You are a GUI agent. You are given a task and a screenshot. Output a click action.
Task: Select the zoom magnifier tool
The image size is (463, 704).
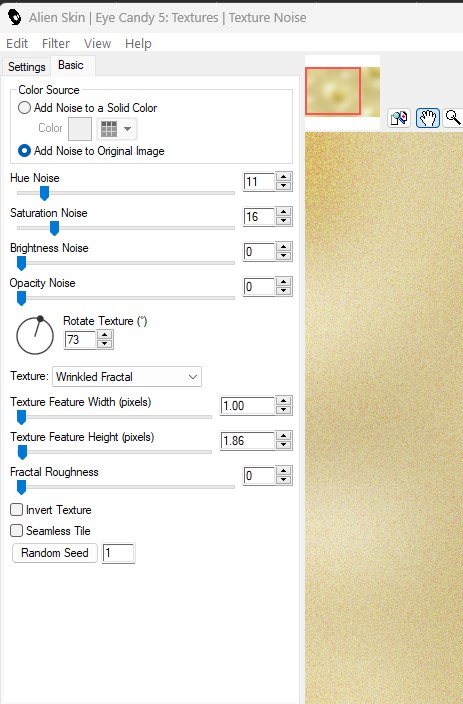click(x=453, y=118)
